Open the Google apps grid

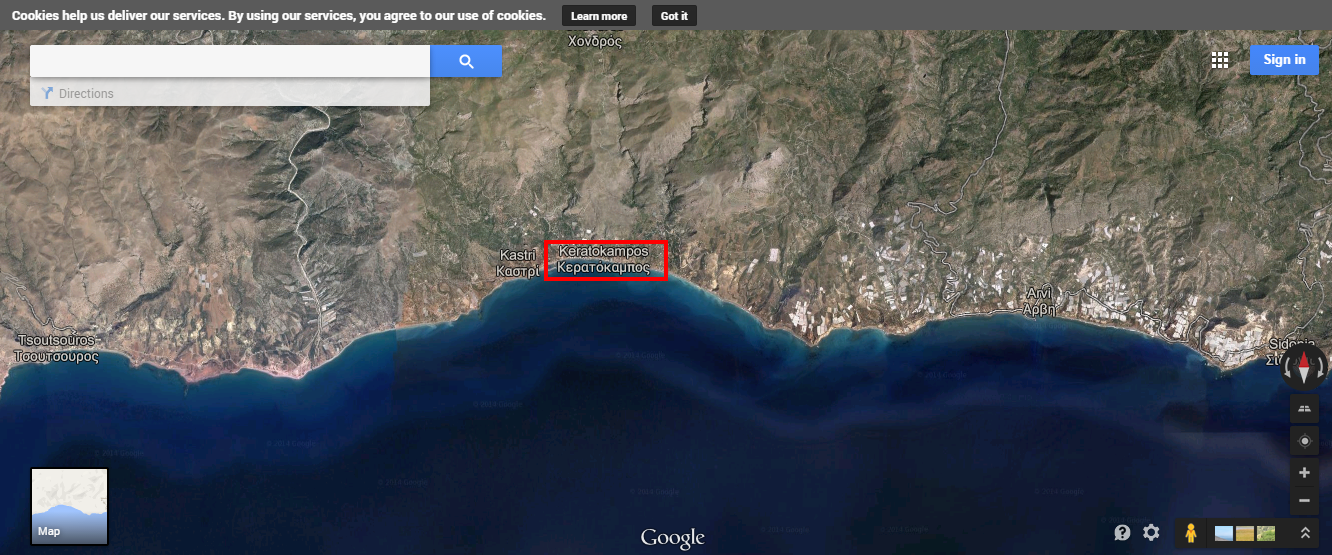pyautogui.click(x=1220, y=60)
